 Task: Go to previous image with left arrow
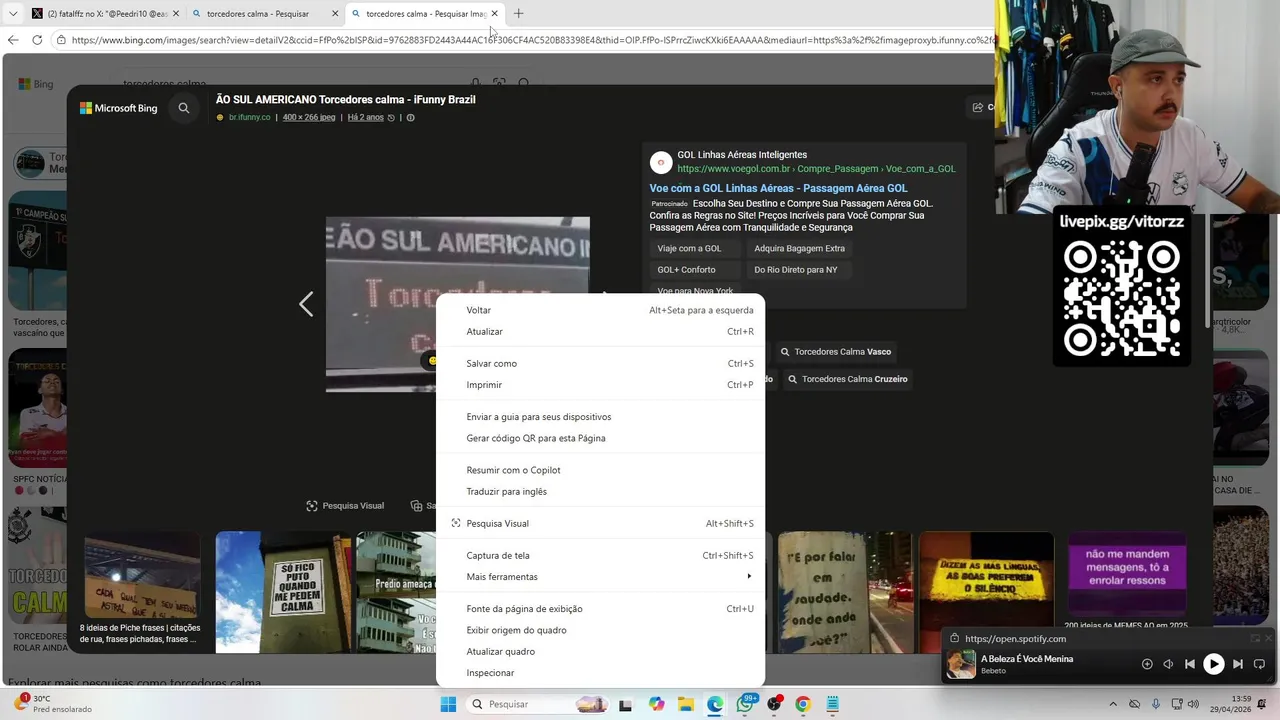(x=306, y=304)
